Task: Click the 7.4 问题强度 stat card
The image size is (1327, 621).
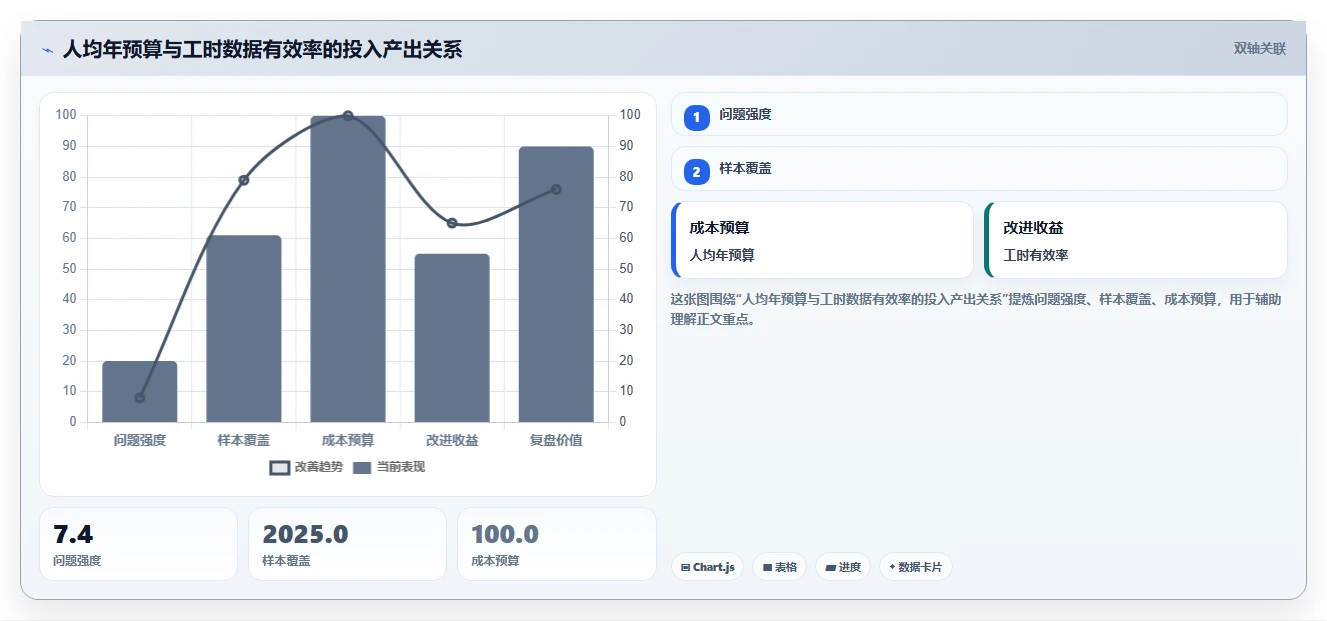Action: 138,544
